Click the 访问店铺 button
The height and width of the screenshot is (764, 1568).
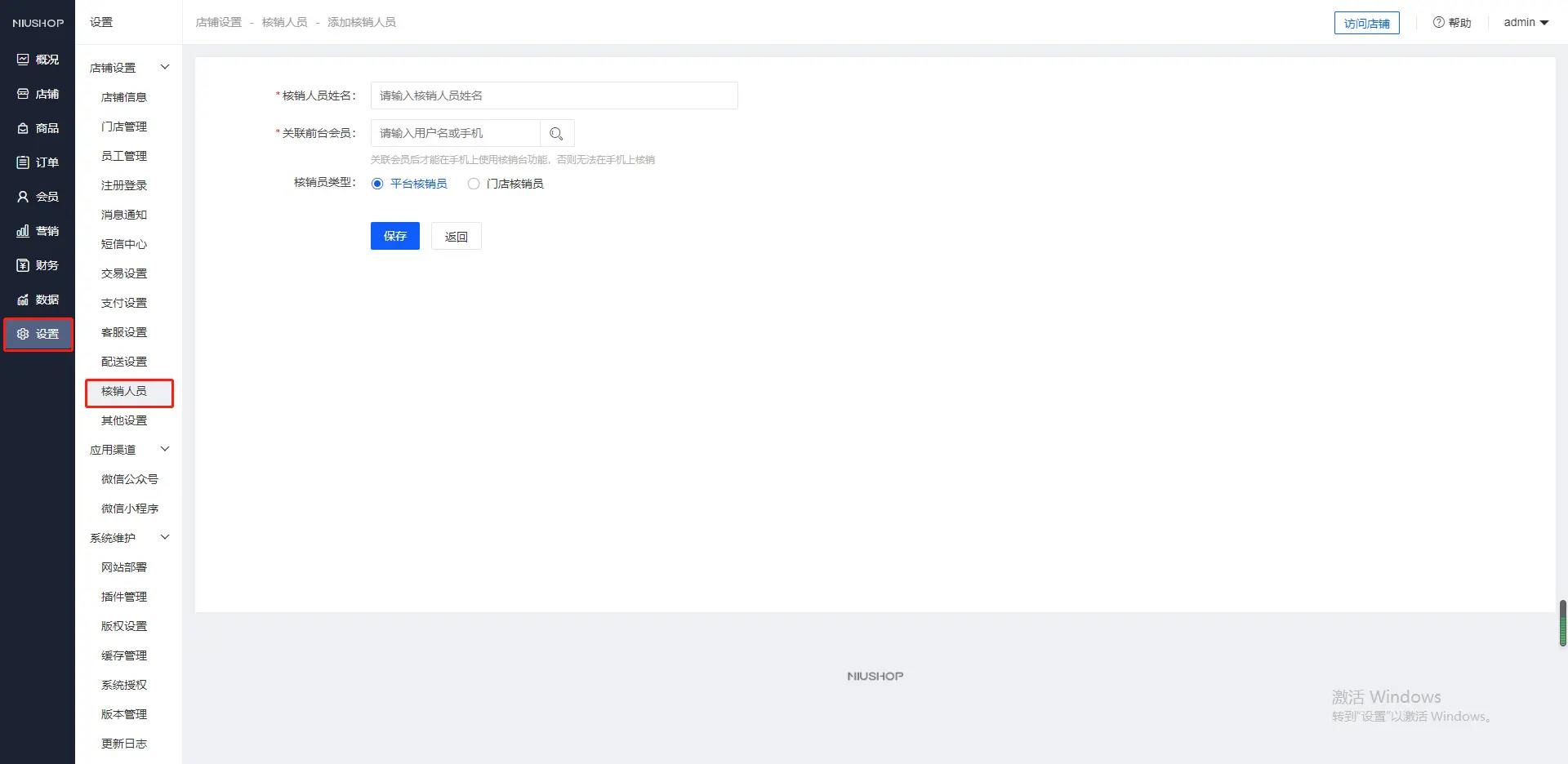click(x=1366, y=23)
